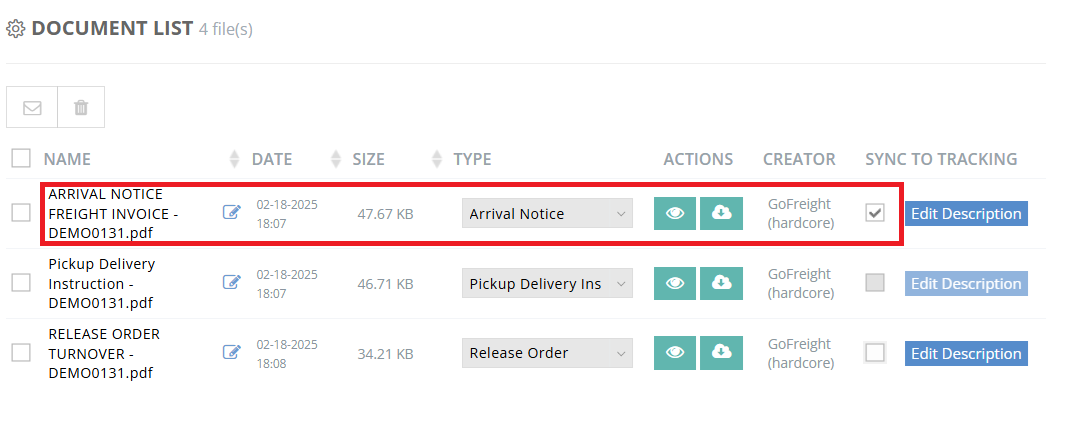Image resolution: width=1069 pixels, height=444 pixels.
Task: Sort documents by the Size column
Action: coord(368,159)
